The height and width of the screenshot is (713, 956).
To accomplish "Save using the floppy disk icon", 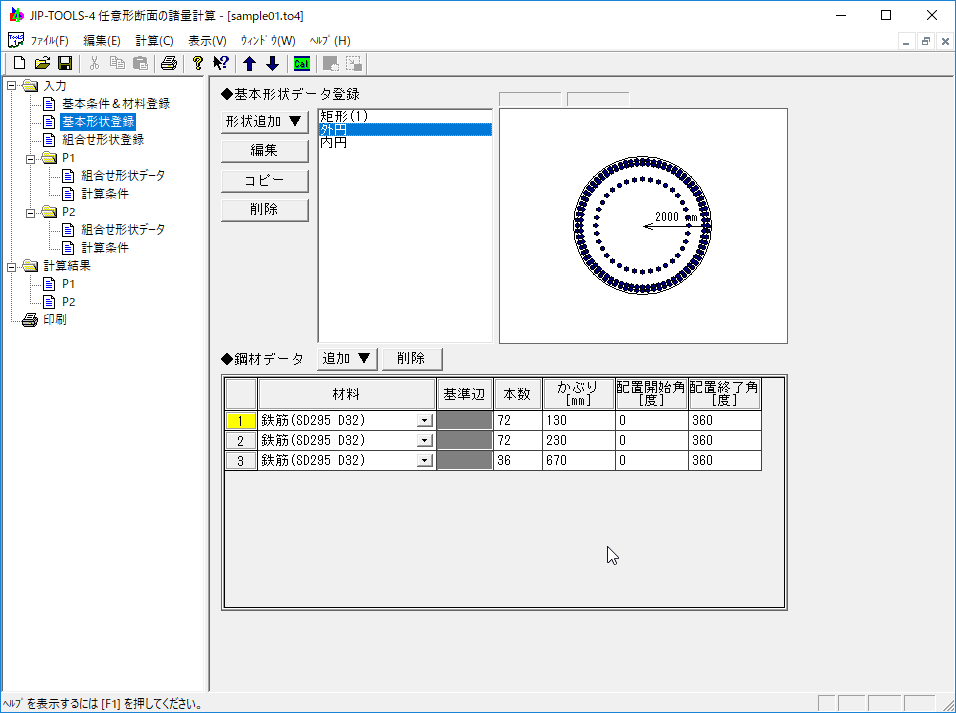I will pyautogui.click(x=64, y=64).
